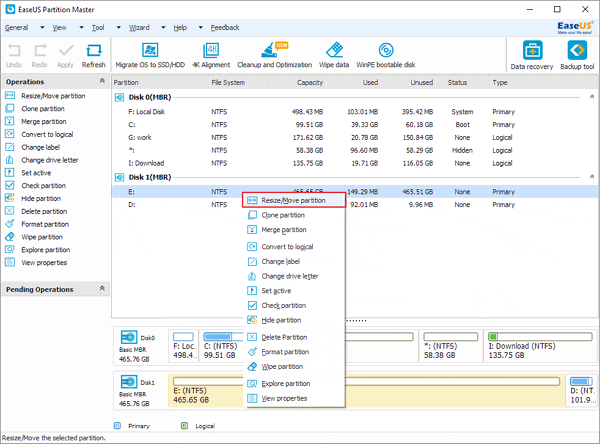Select Convert to logical in Operations sidebar
600x444 pixels.
(47, 134)
